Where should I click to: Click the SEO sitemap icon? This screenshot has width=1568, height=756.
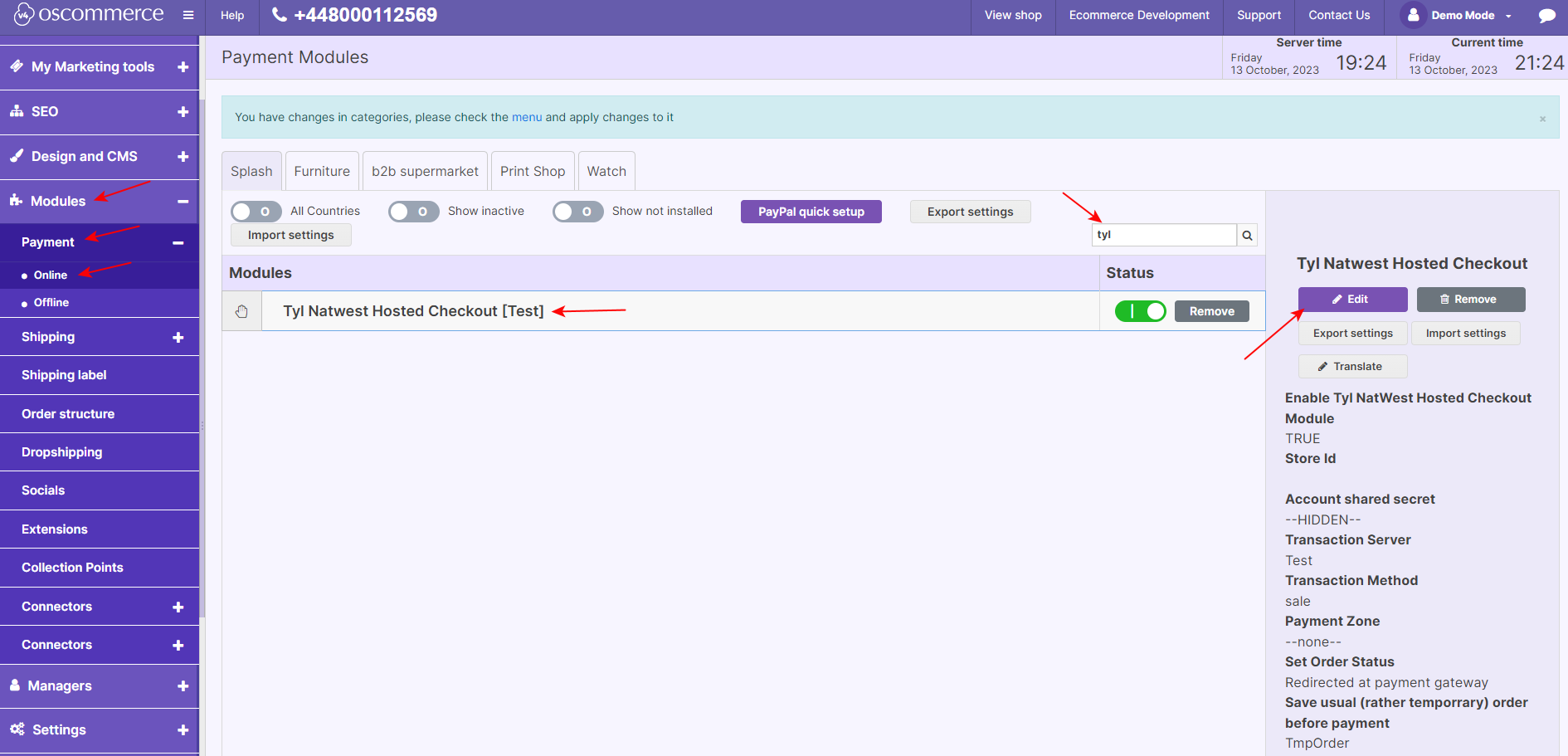(17, 111)
